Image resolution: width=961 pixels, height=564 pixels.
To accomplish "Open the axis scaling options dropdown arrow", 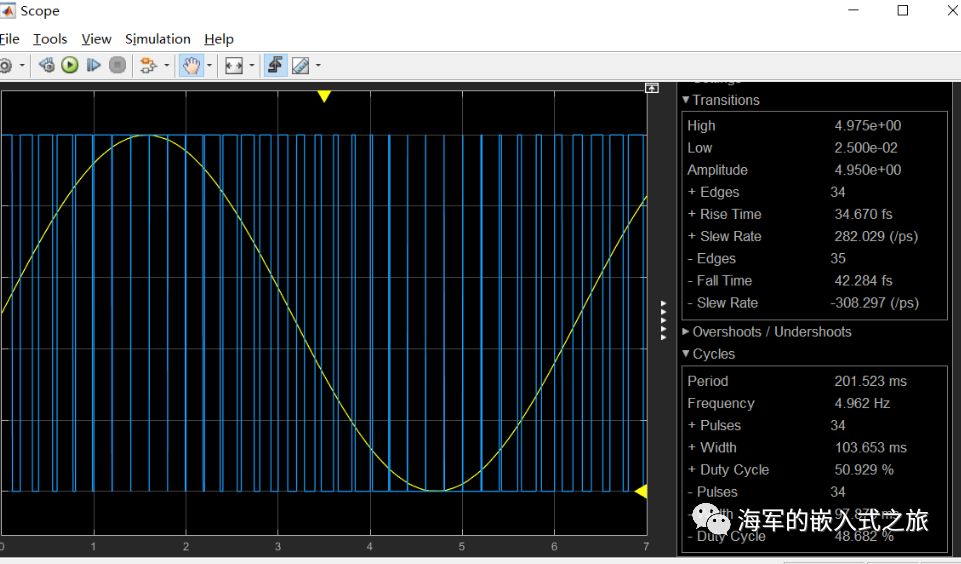I will 252,65.
